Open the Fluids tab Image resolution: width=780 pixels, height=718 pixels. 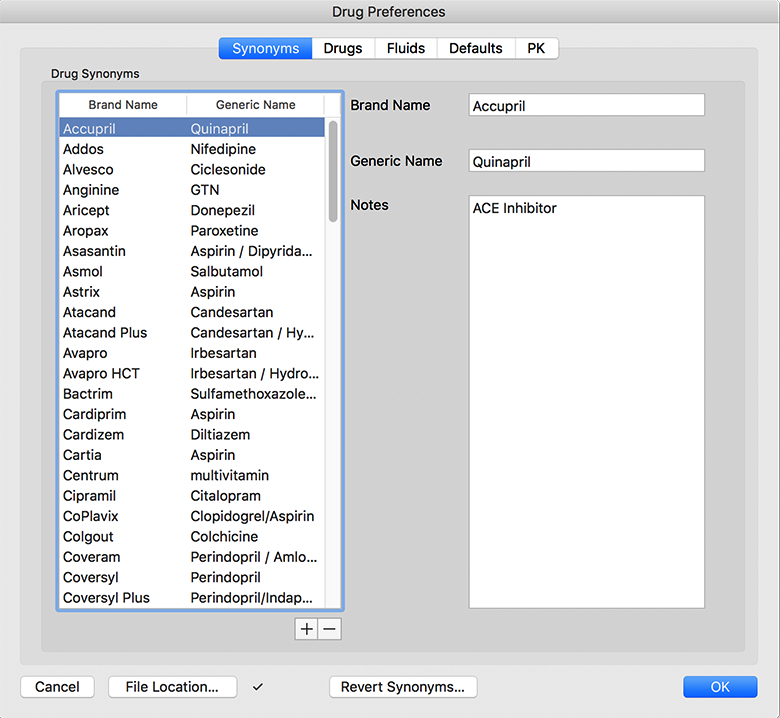(x=406, y=48)
